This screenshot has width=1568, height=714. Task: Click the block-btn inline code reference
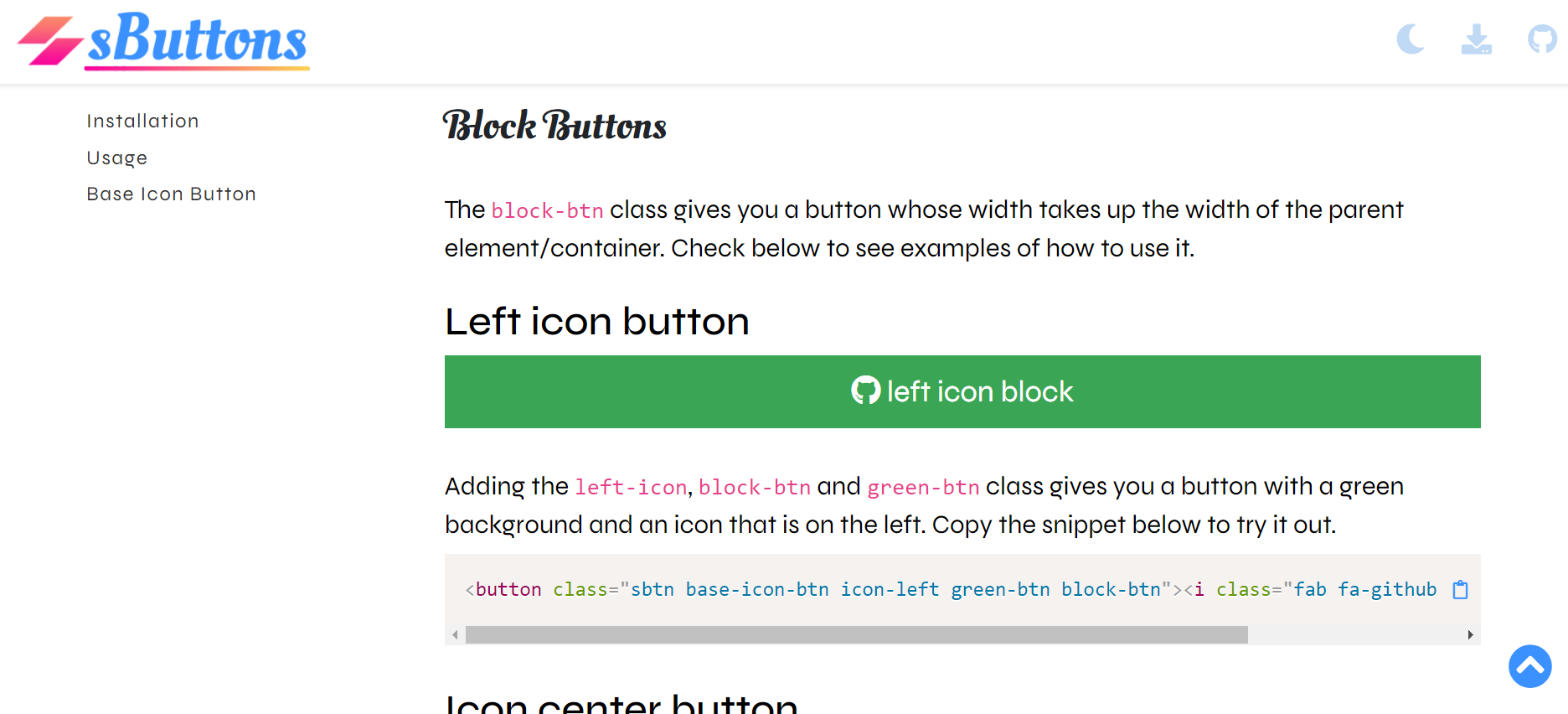(x=548, y=210)
